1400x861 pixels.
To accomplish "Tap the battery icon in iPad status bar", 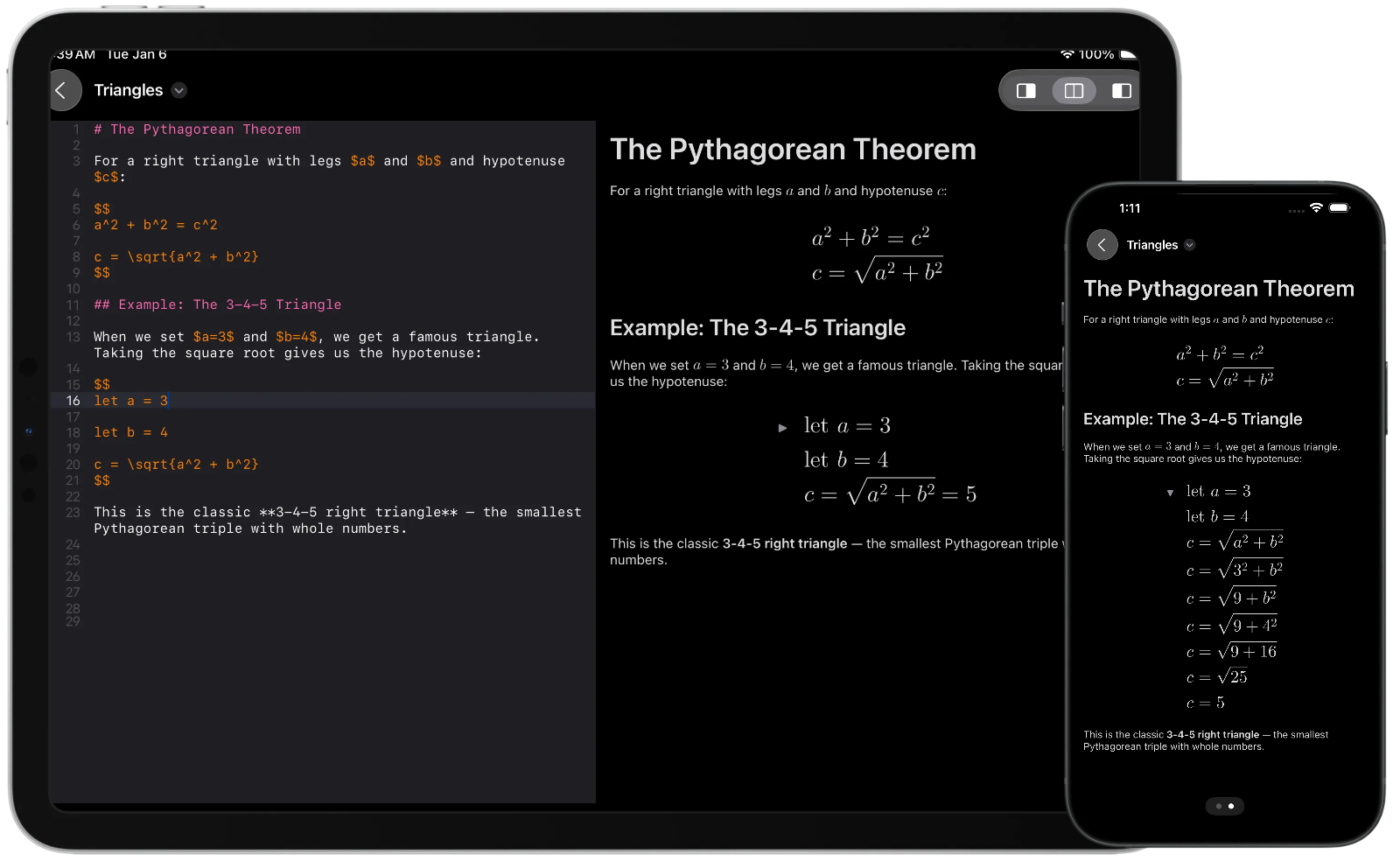I will (1128, 54).
